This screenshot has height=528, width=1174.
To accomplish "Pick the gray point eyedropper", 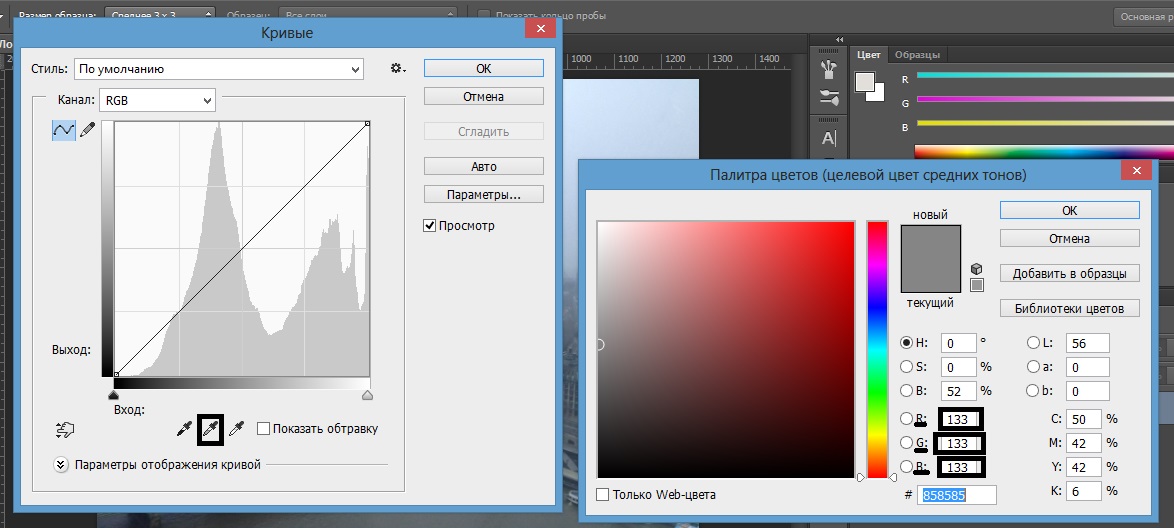I will tap(210, 429).
